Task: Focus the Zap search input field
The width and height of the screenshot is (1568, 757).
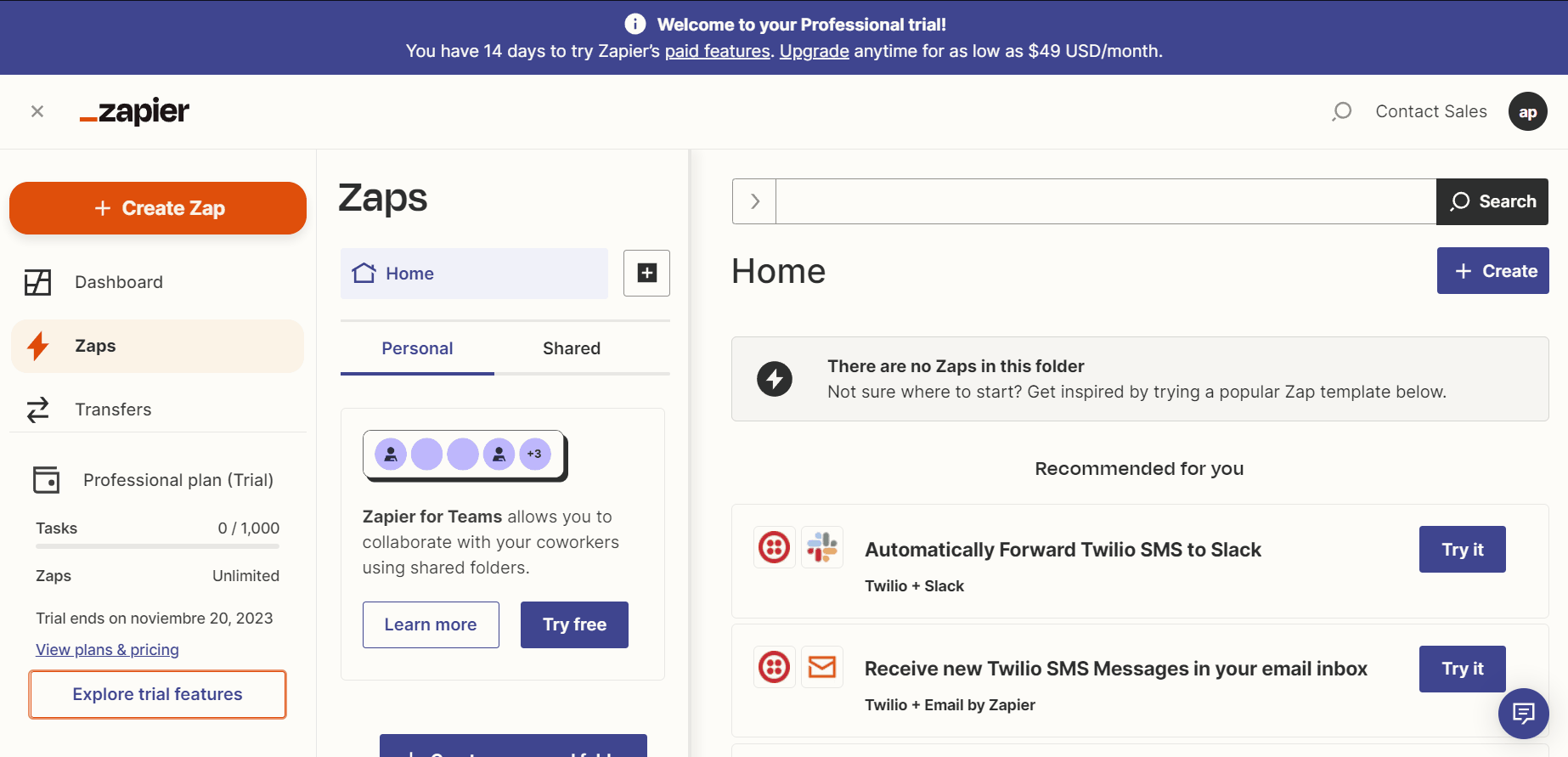Action: pyautogui.click(x=1105, y=201)
